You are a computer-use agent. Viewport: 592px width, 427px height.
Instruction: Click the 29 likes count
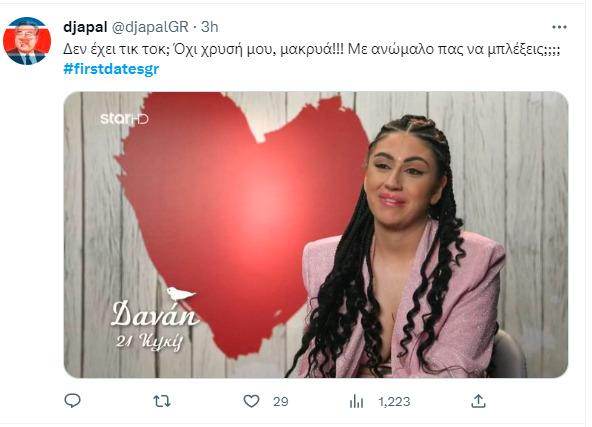[x=281, y=401]
